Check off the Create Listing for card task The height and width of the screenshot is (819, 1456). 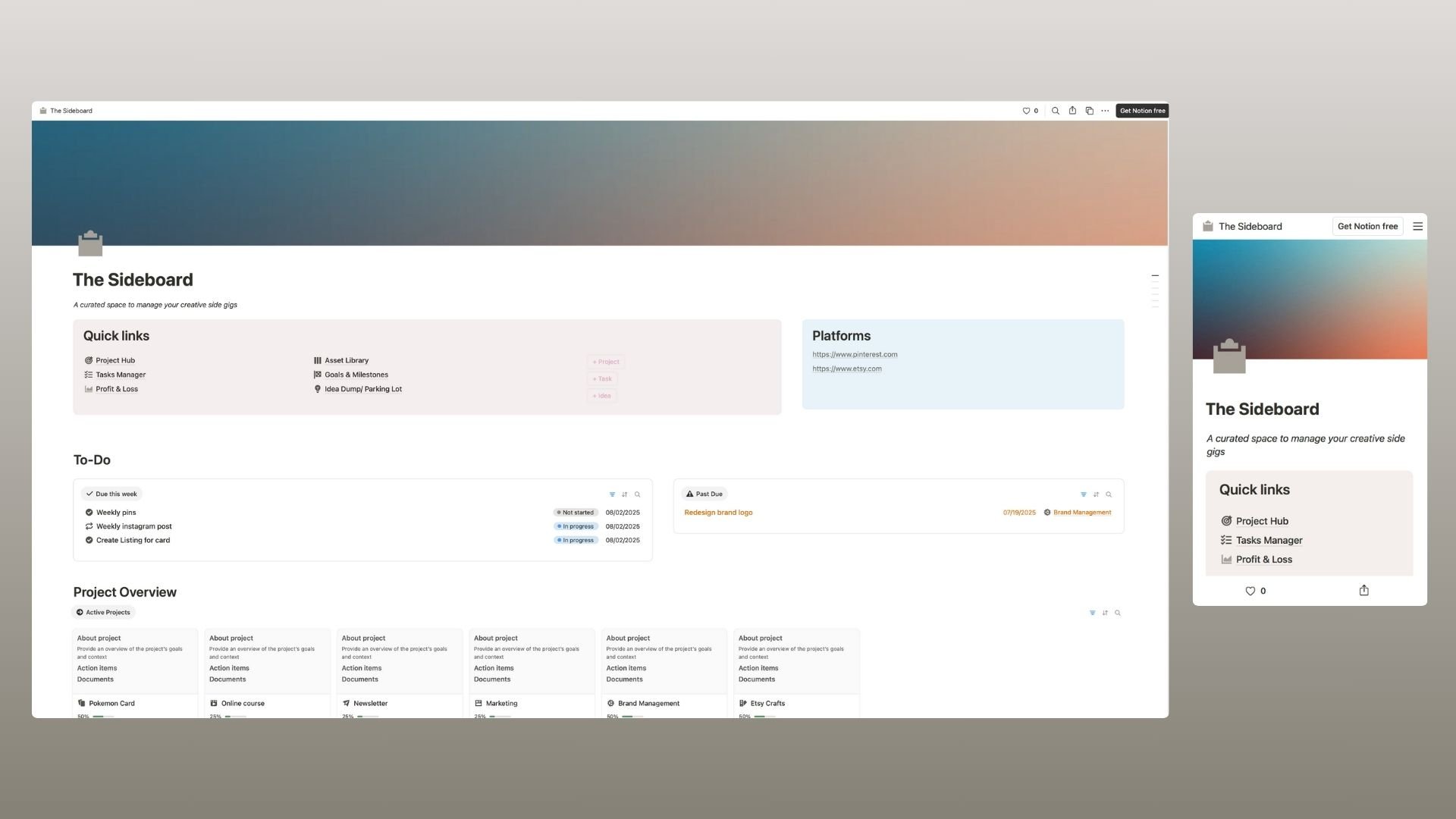tap(89, 541)
